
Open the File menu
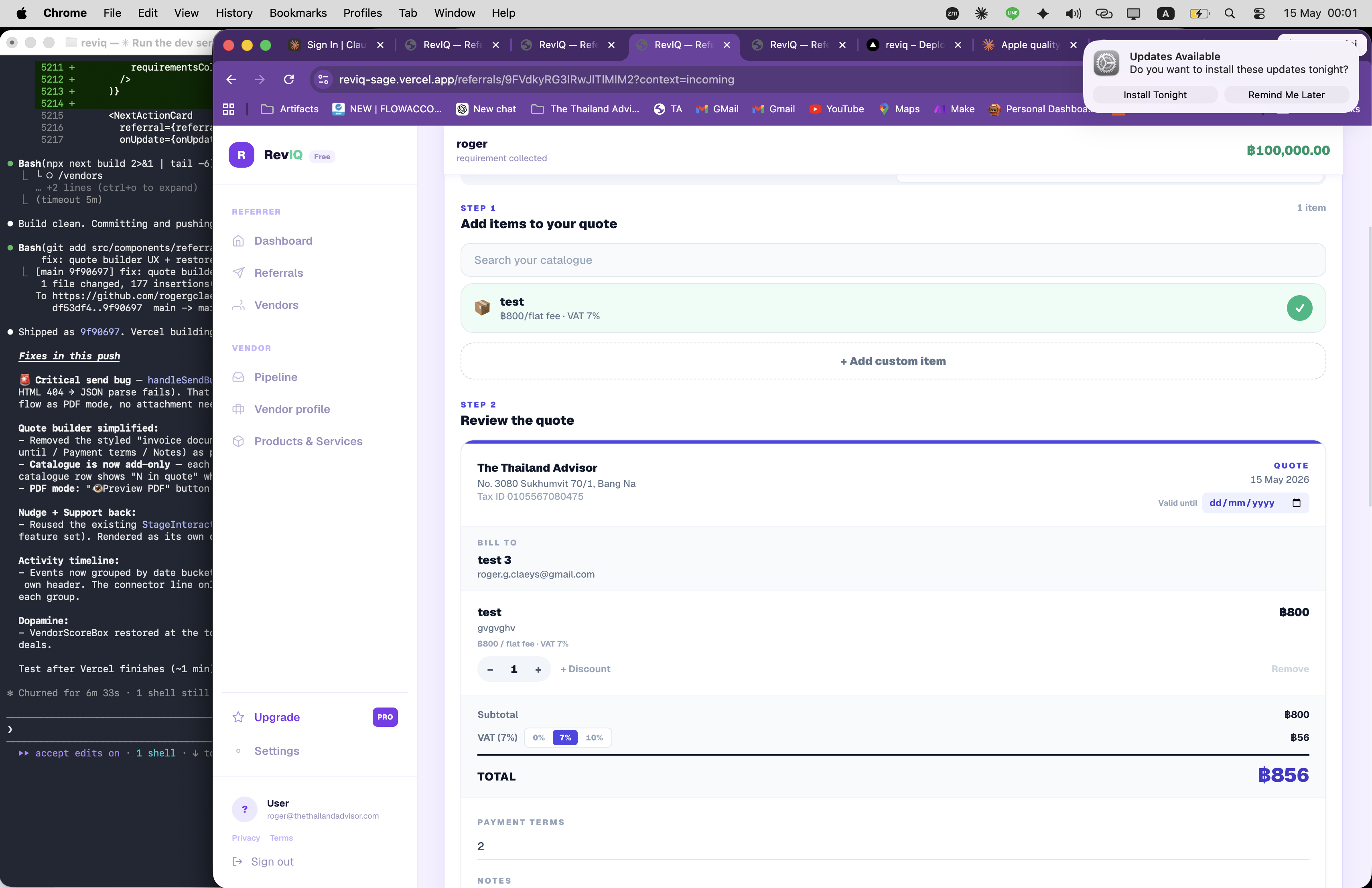[112, 13]
